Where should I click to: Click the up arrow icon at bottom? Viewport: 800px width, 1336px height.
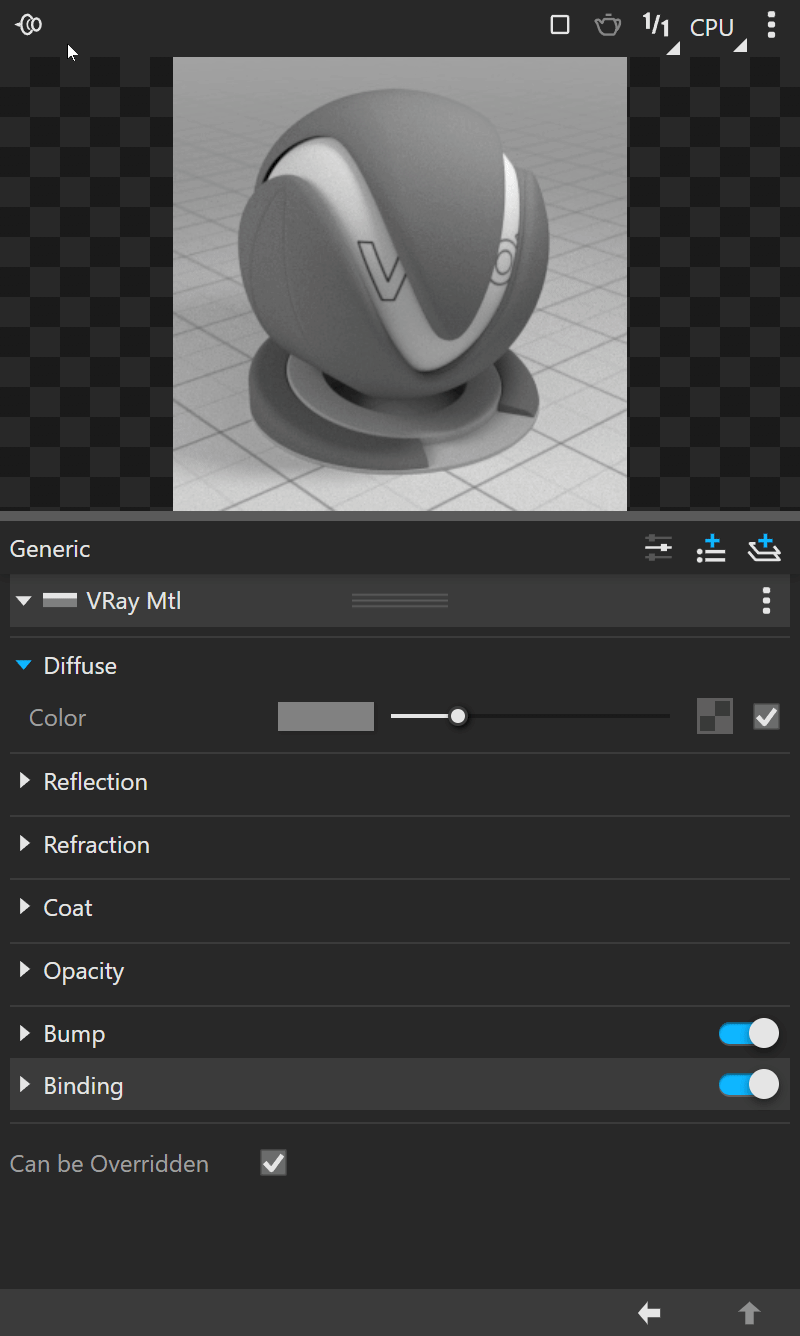[749, 1313]
